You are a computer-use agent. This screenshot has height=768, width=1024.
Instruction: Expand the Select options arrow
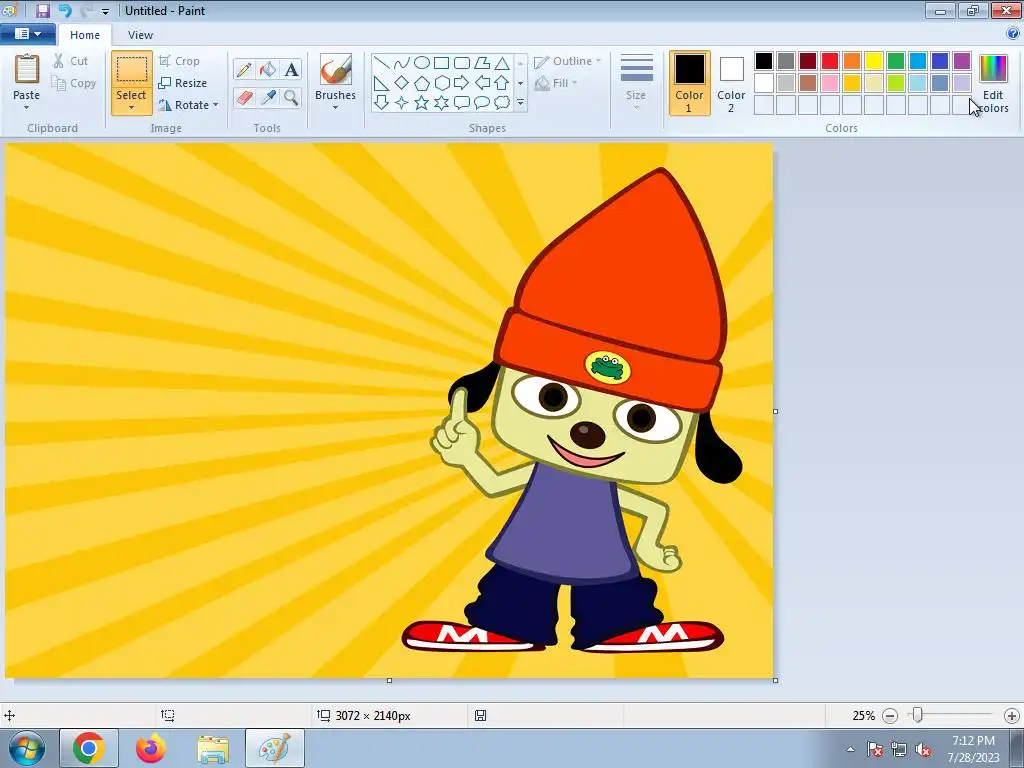[x=131, y=108]
